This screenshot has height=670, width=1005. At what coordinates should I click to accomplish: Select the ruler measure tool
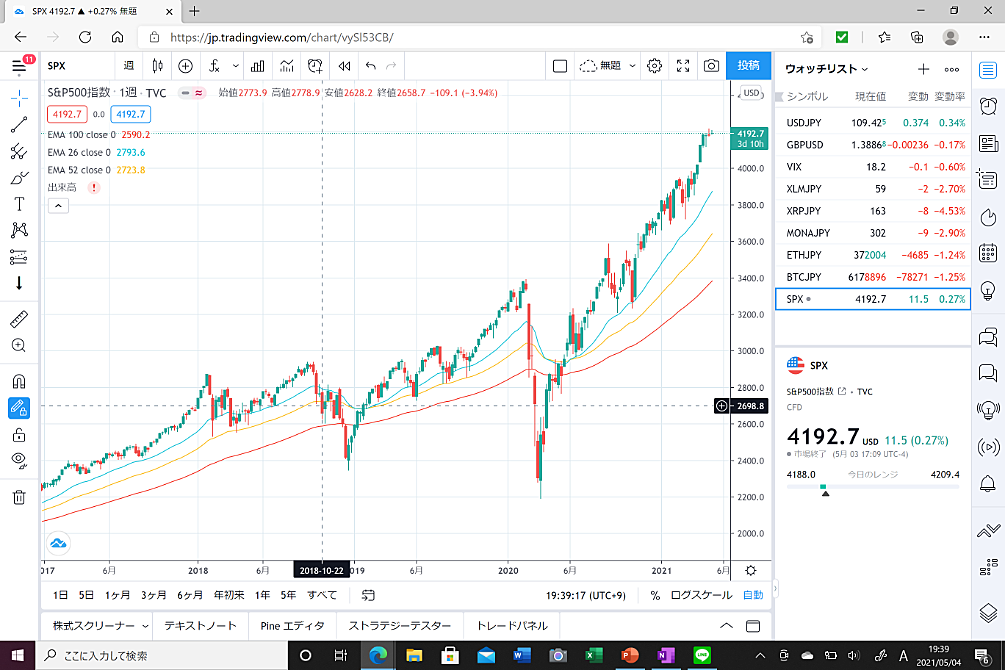tap(19, 319)
